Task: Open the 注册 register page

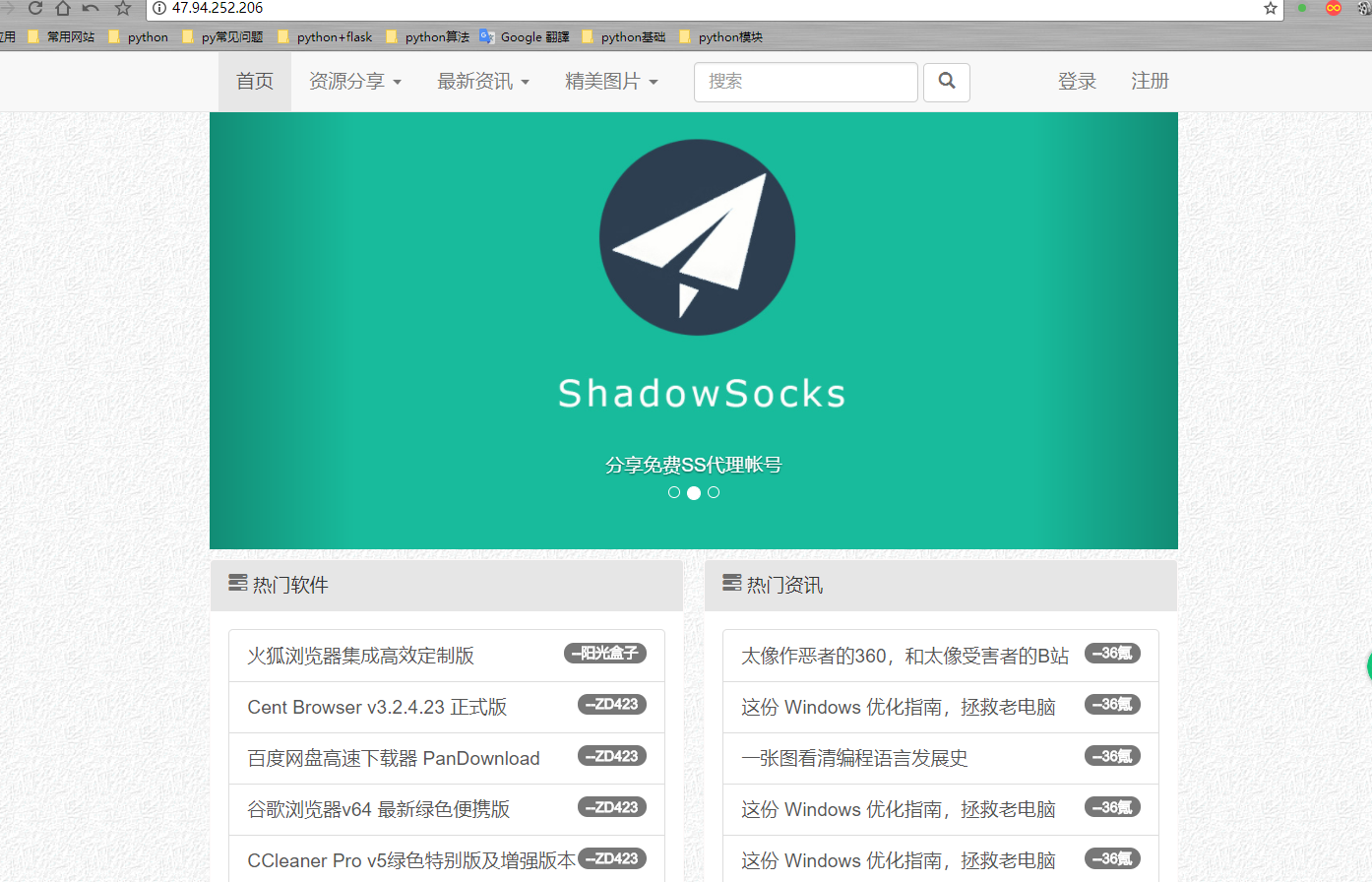Action: 1150,82
